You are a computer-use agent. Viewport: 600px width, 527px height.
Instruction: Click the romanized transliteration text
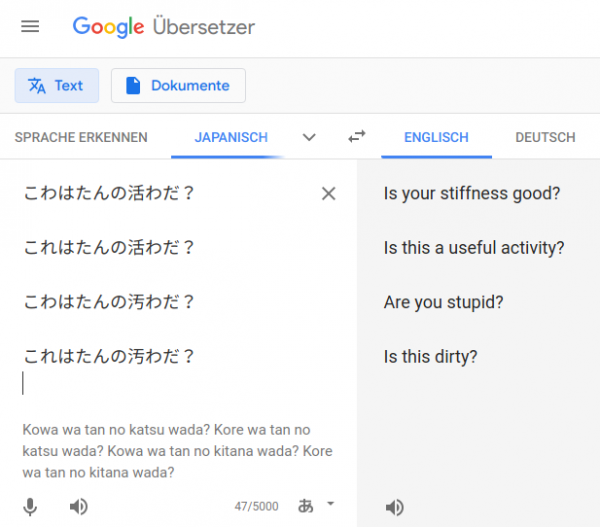point(178,451)
